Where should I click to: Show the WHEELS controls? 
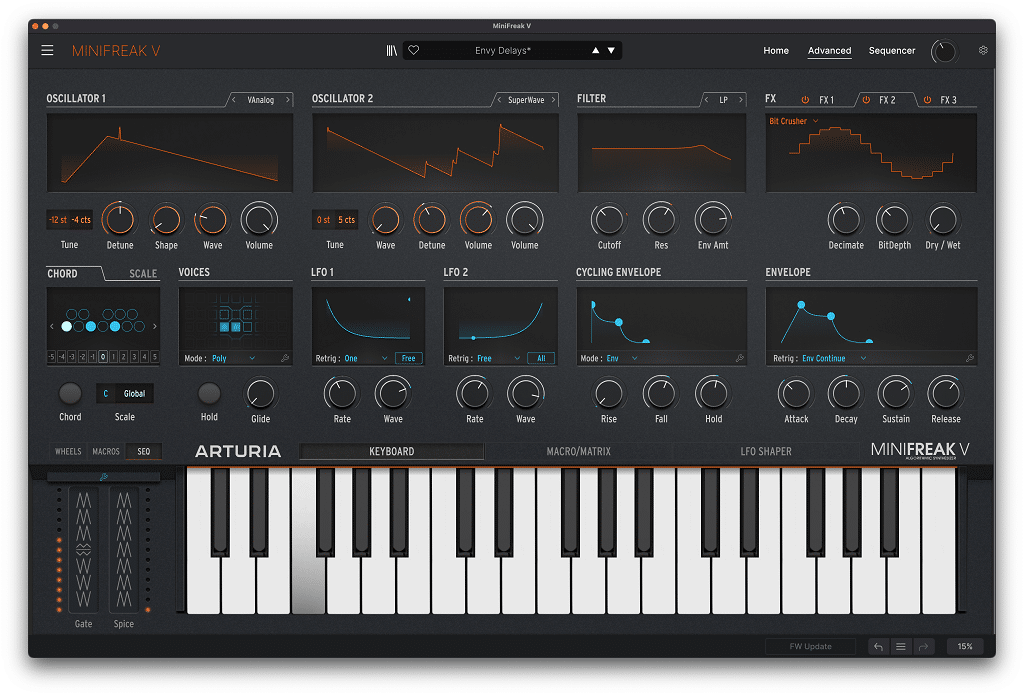click(68, 451)
